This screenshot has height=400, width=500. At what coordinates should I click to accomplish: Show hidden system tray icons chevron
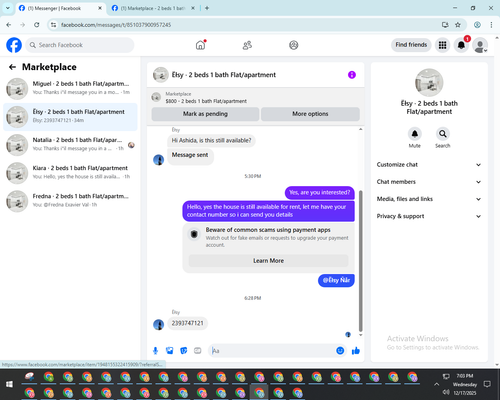click(x=436, y=384)
